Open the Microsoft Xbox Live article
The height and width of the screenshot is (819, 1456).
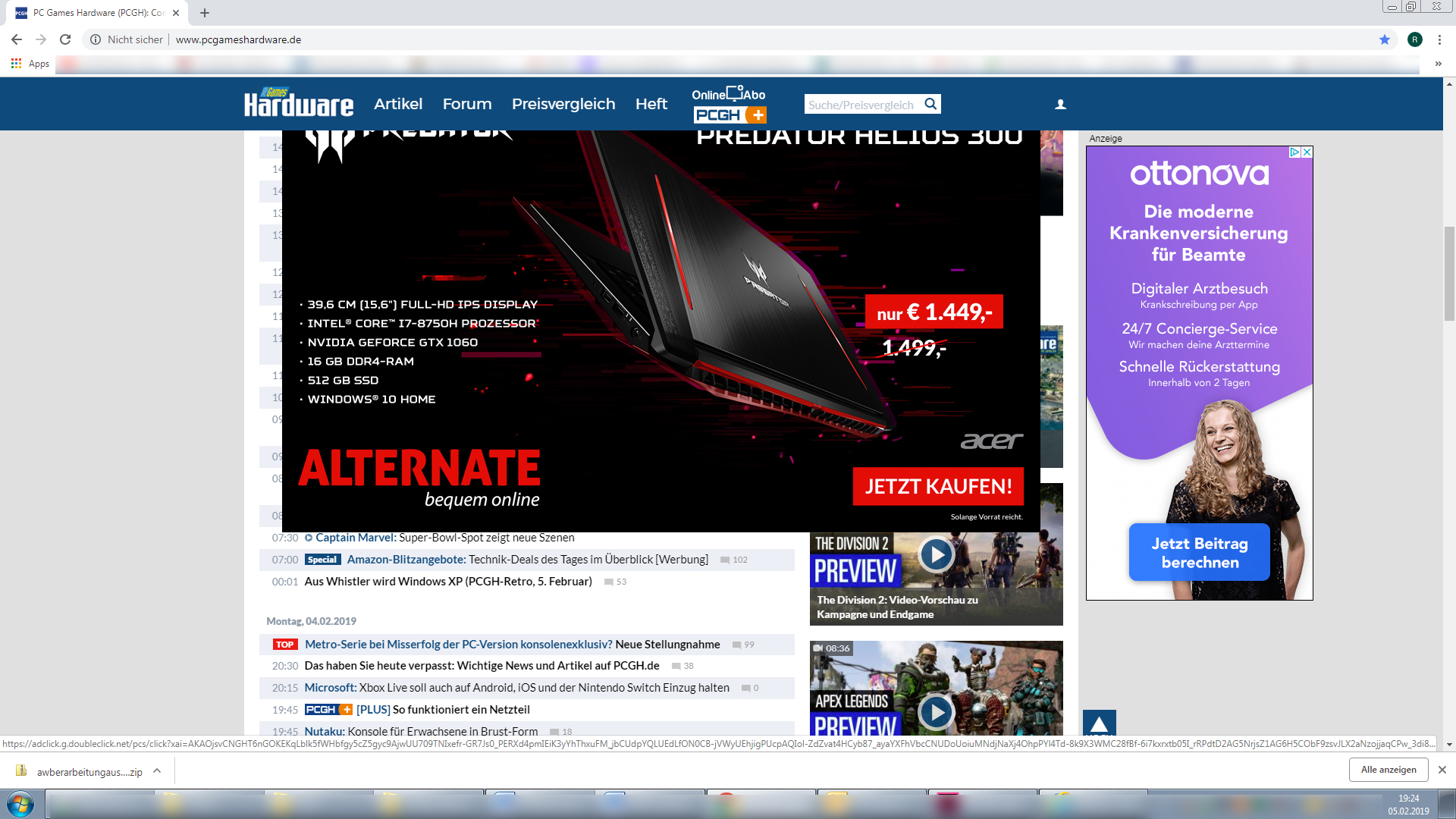pos(516,688)
